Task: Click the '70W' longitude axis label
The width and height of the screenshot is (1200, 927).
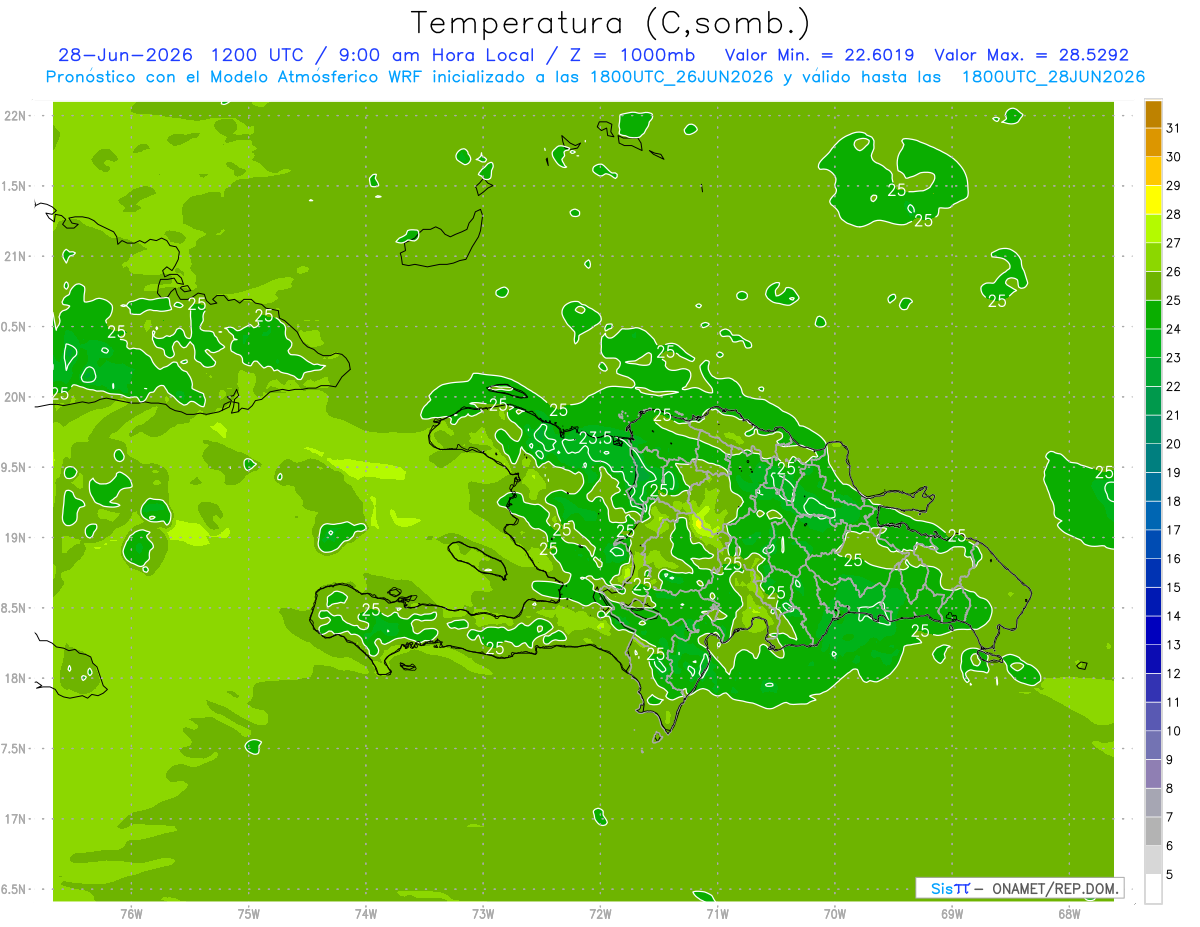Action: [x=835, y=913]
